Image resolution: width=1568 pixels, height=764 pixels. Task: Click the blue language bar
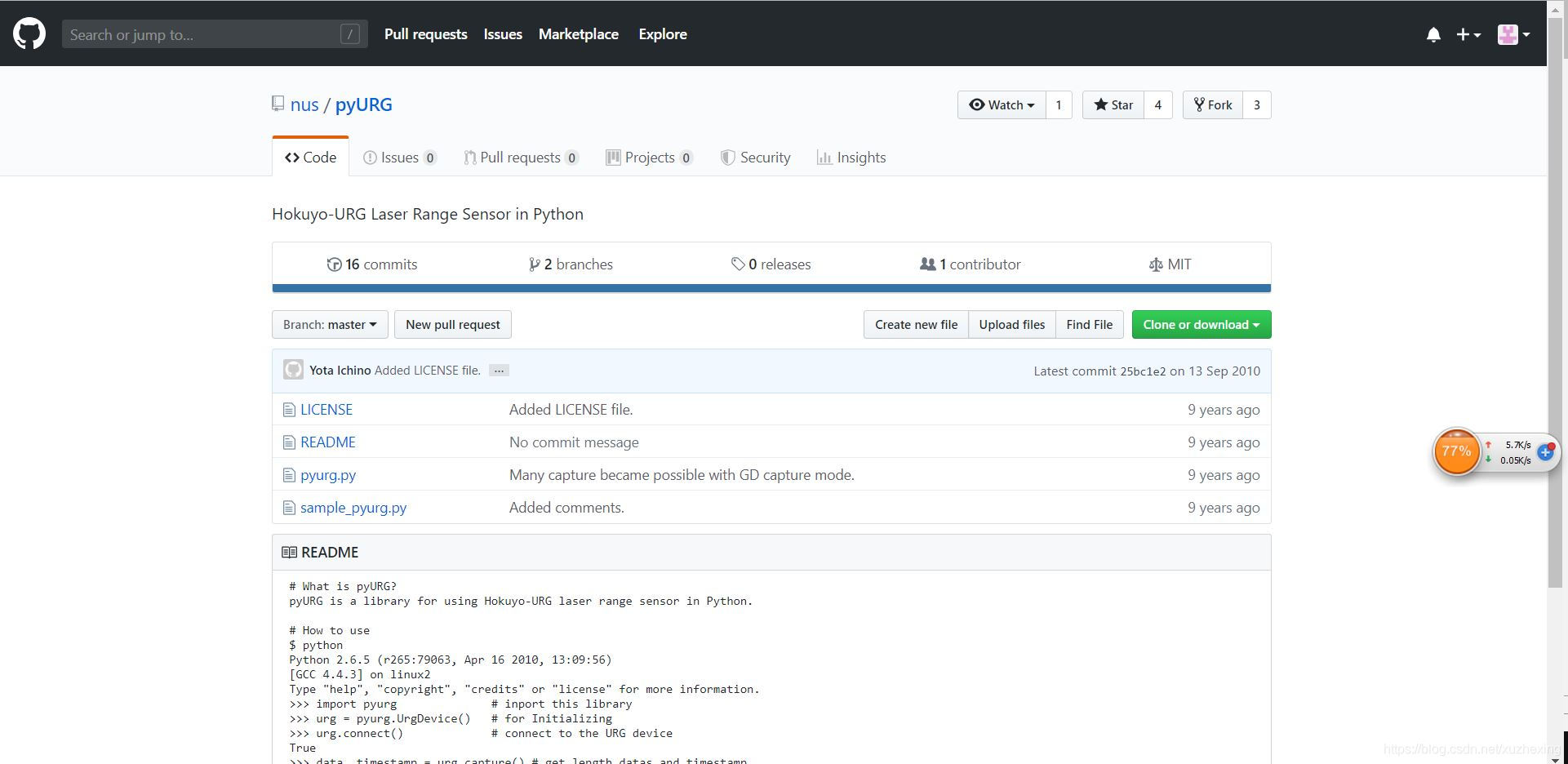[771, 288]
